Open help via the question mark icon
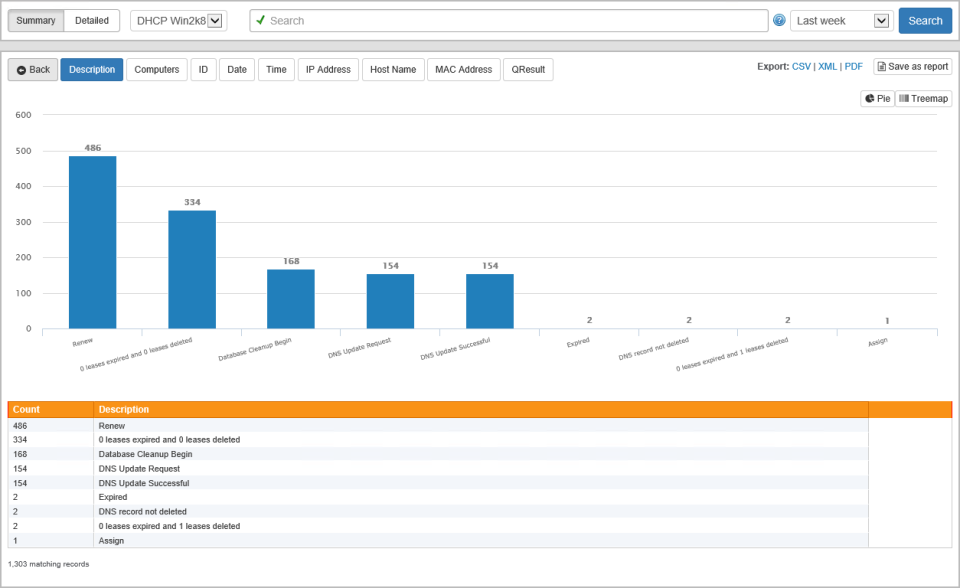 (778, 20)
